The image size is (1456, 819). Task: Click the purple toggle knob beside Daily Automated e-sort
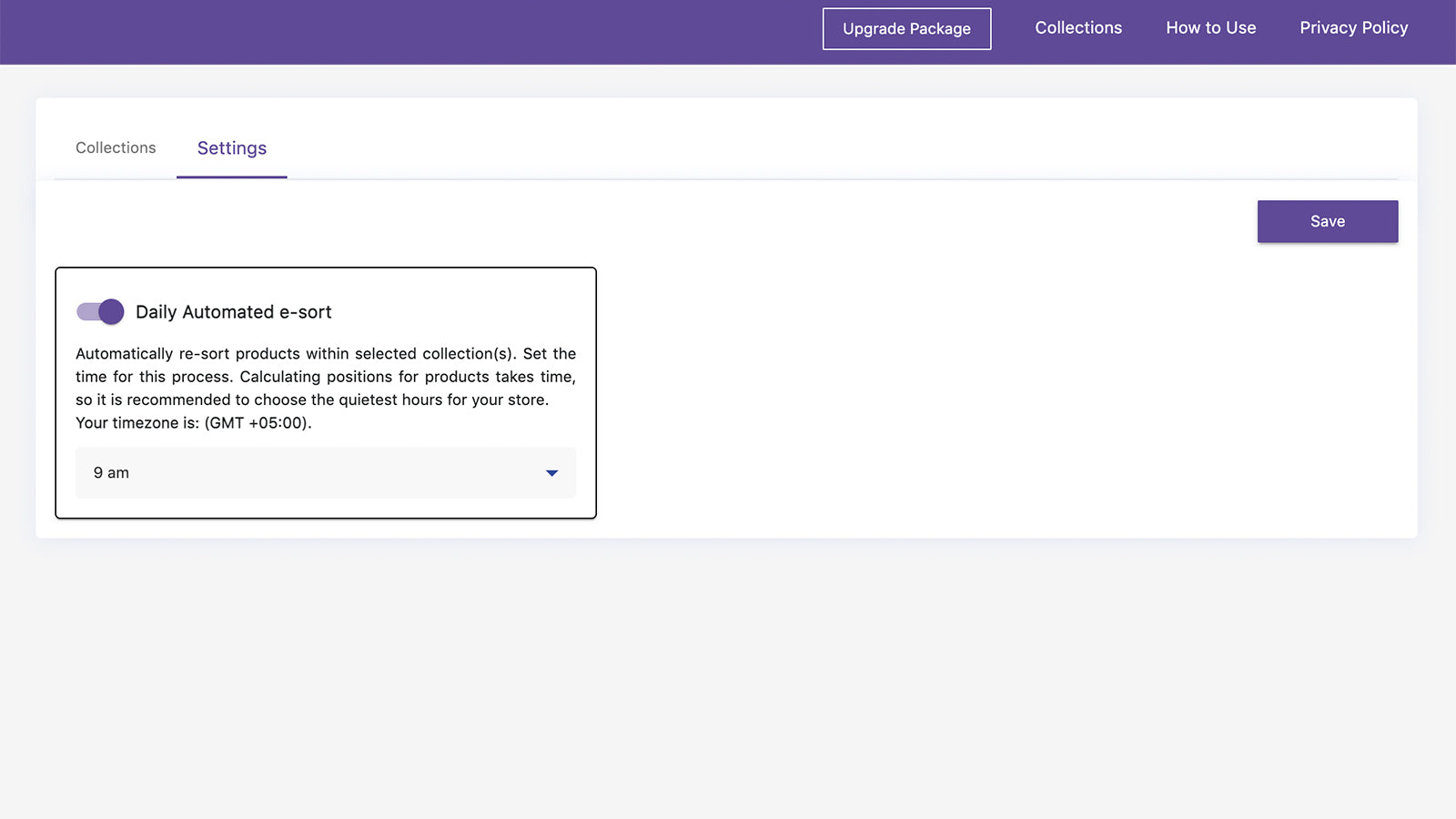[109, 311]
